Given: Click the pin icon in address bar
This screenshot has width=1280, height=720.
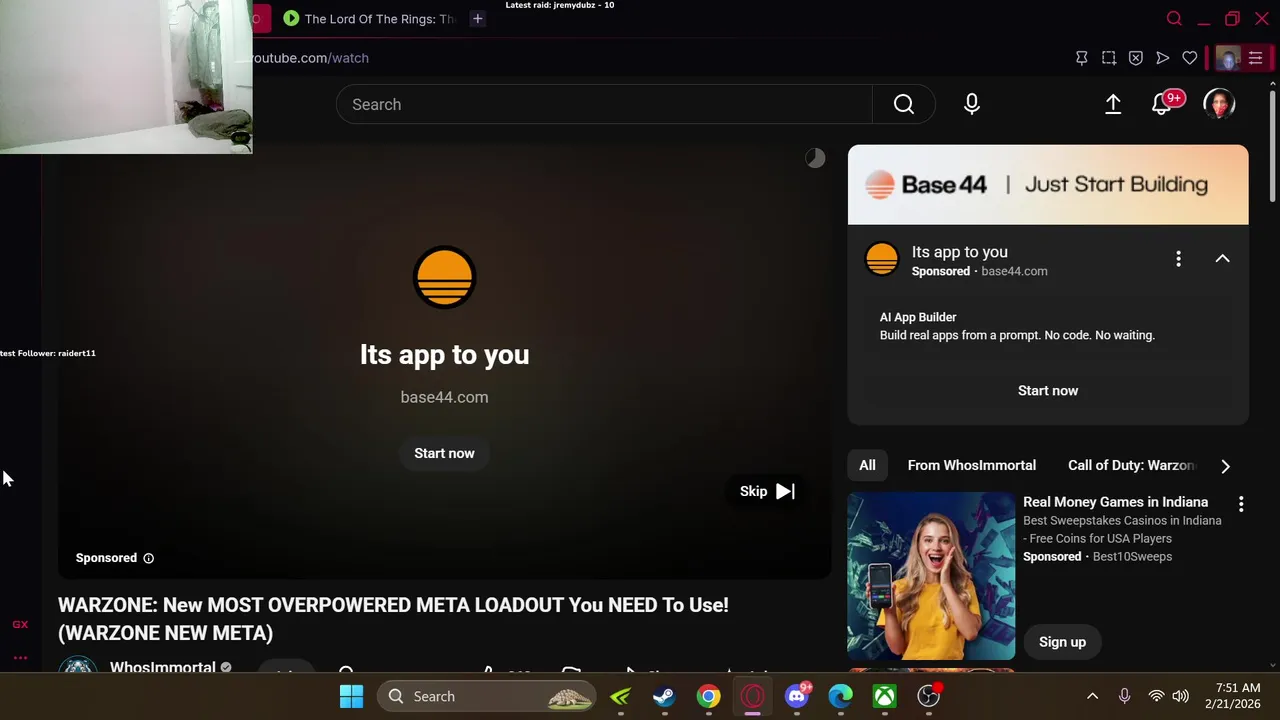Looking at the screenshot, I should pos(1081,58).
